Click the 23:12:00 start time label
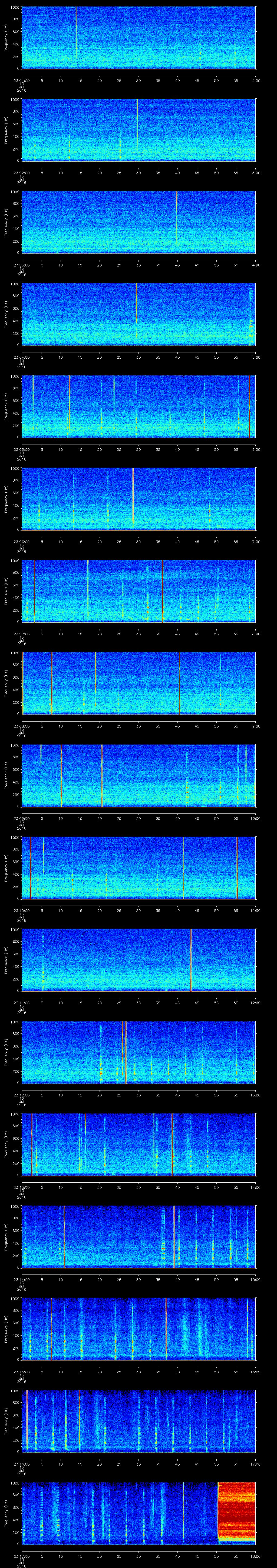 click(21, 1095)
